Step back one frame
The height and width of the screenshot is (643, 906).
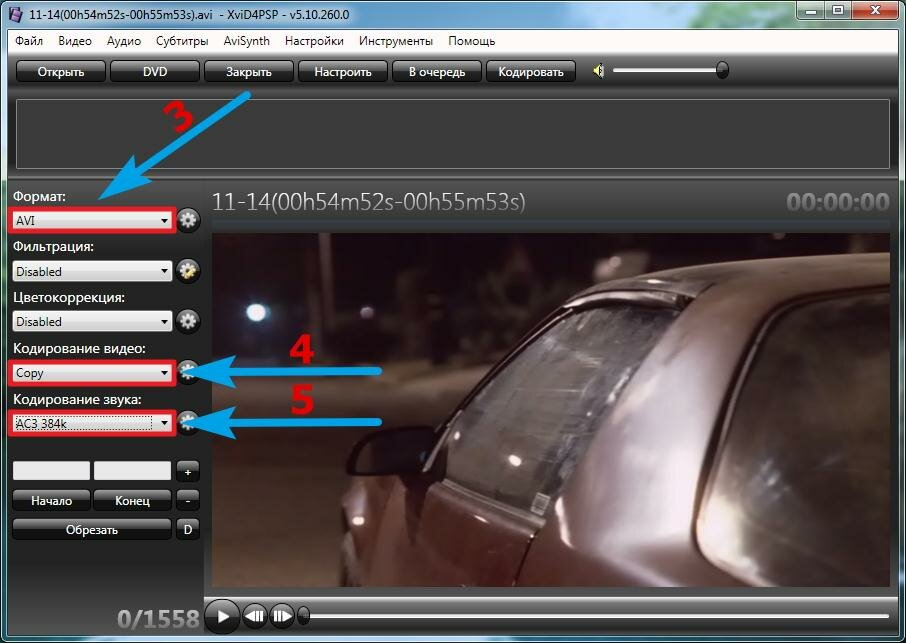(255, 616)
